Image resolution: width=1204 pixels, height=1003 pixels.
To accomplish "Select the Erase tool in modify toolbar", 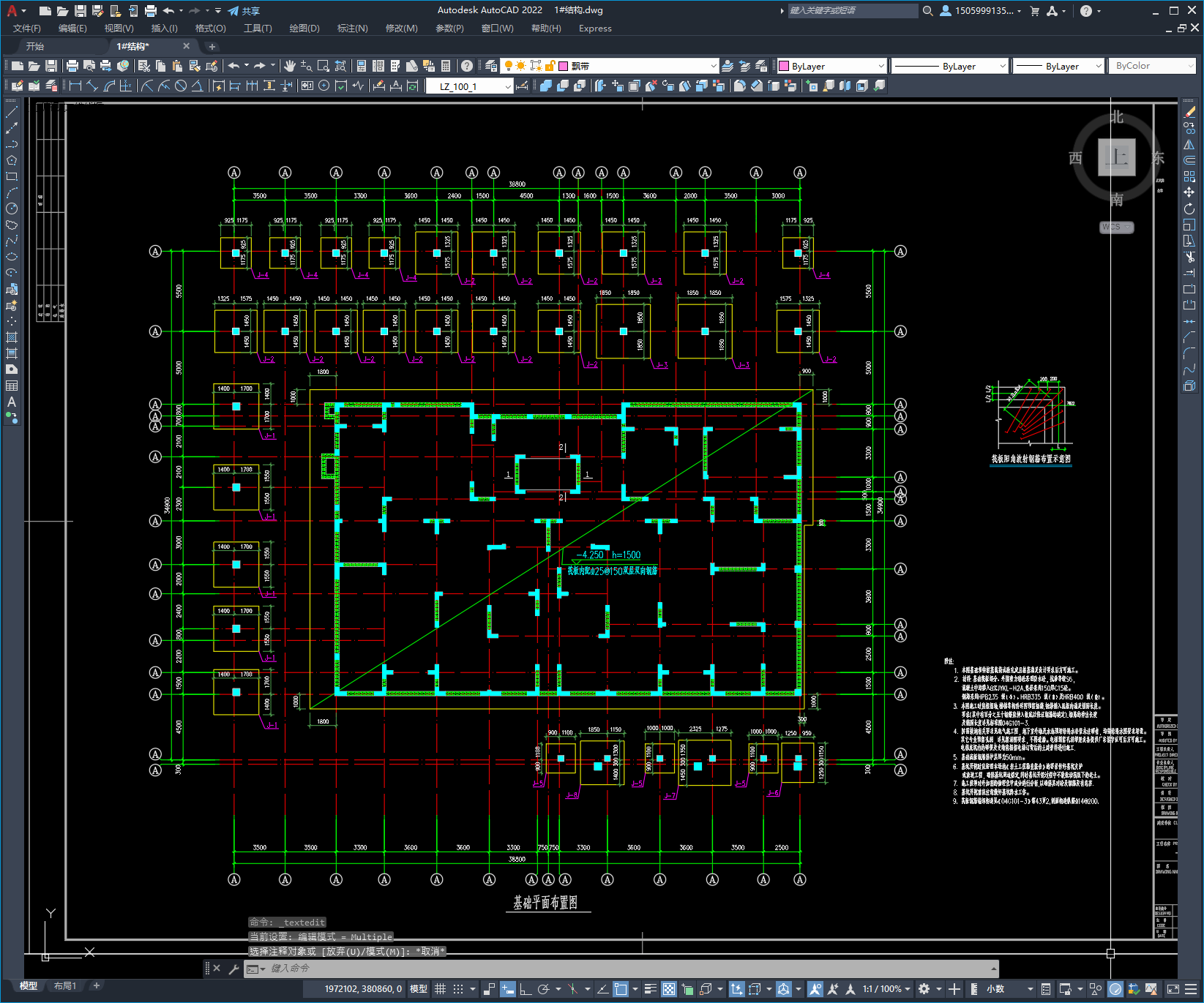I will click(1189, 112).
